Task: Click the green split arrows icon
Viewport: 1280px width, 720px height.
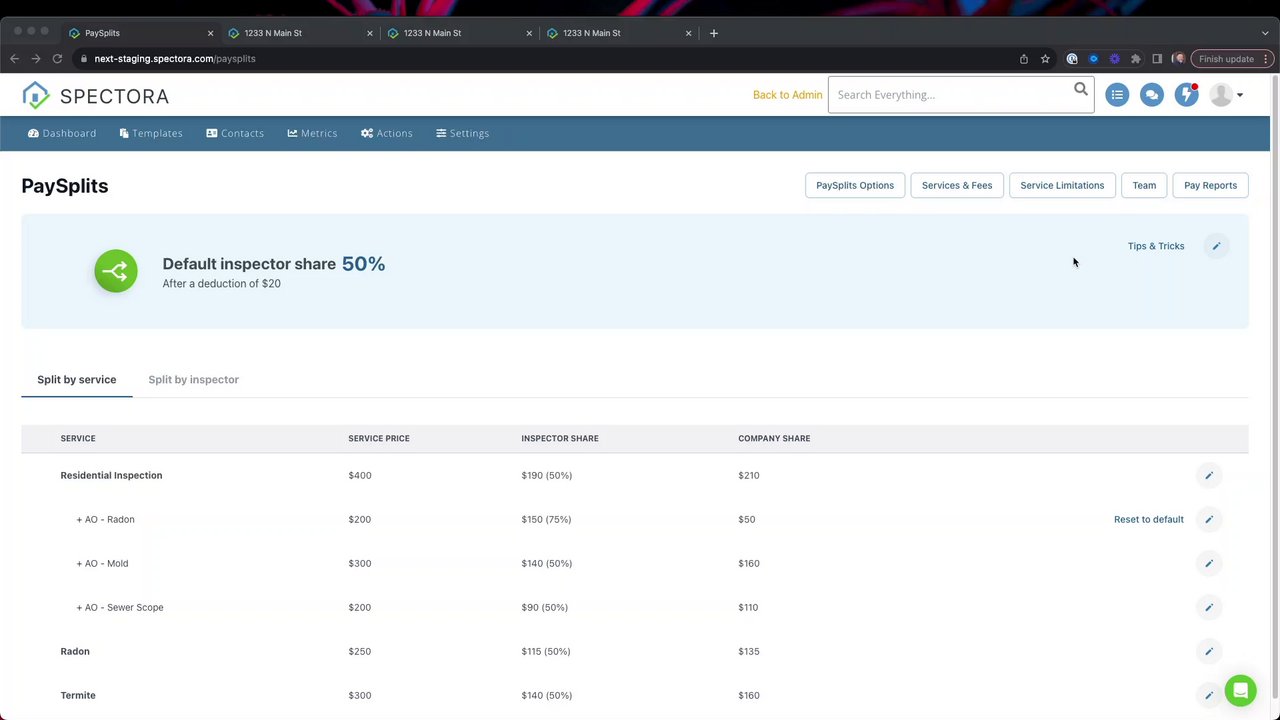Action: click(116, 271)
